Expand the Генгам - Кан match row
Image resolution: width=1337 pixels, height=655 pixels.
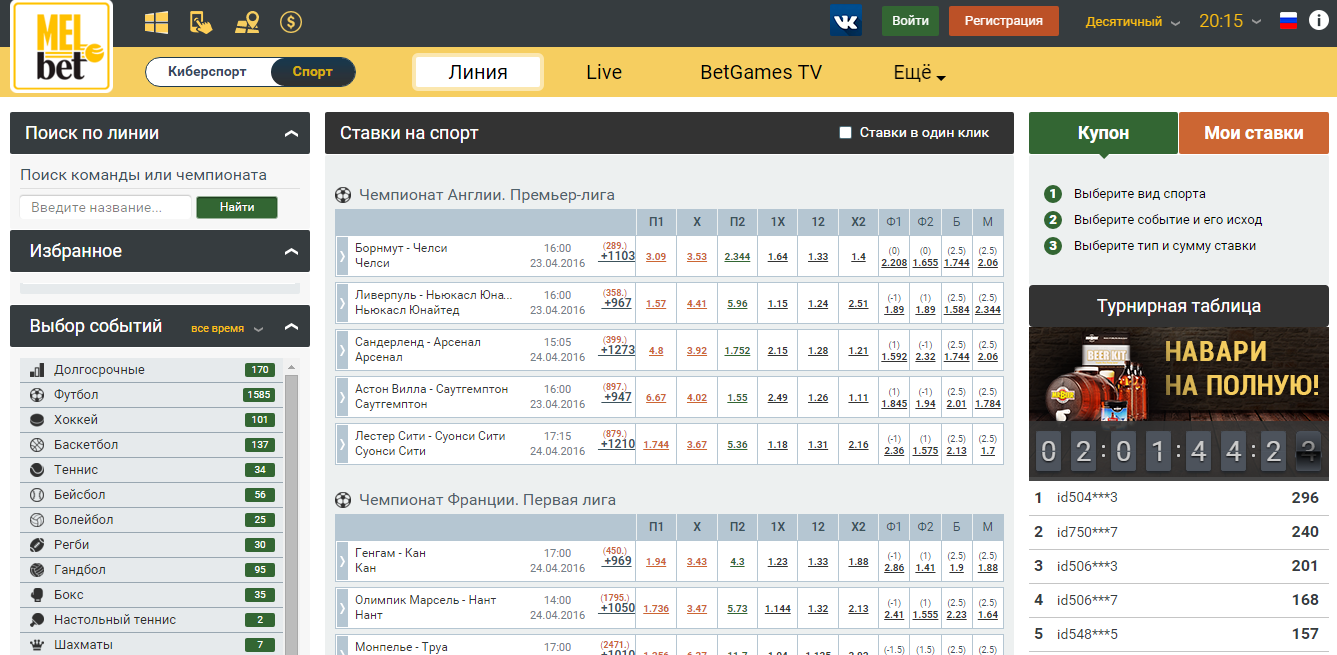click(342, 561)
